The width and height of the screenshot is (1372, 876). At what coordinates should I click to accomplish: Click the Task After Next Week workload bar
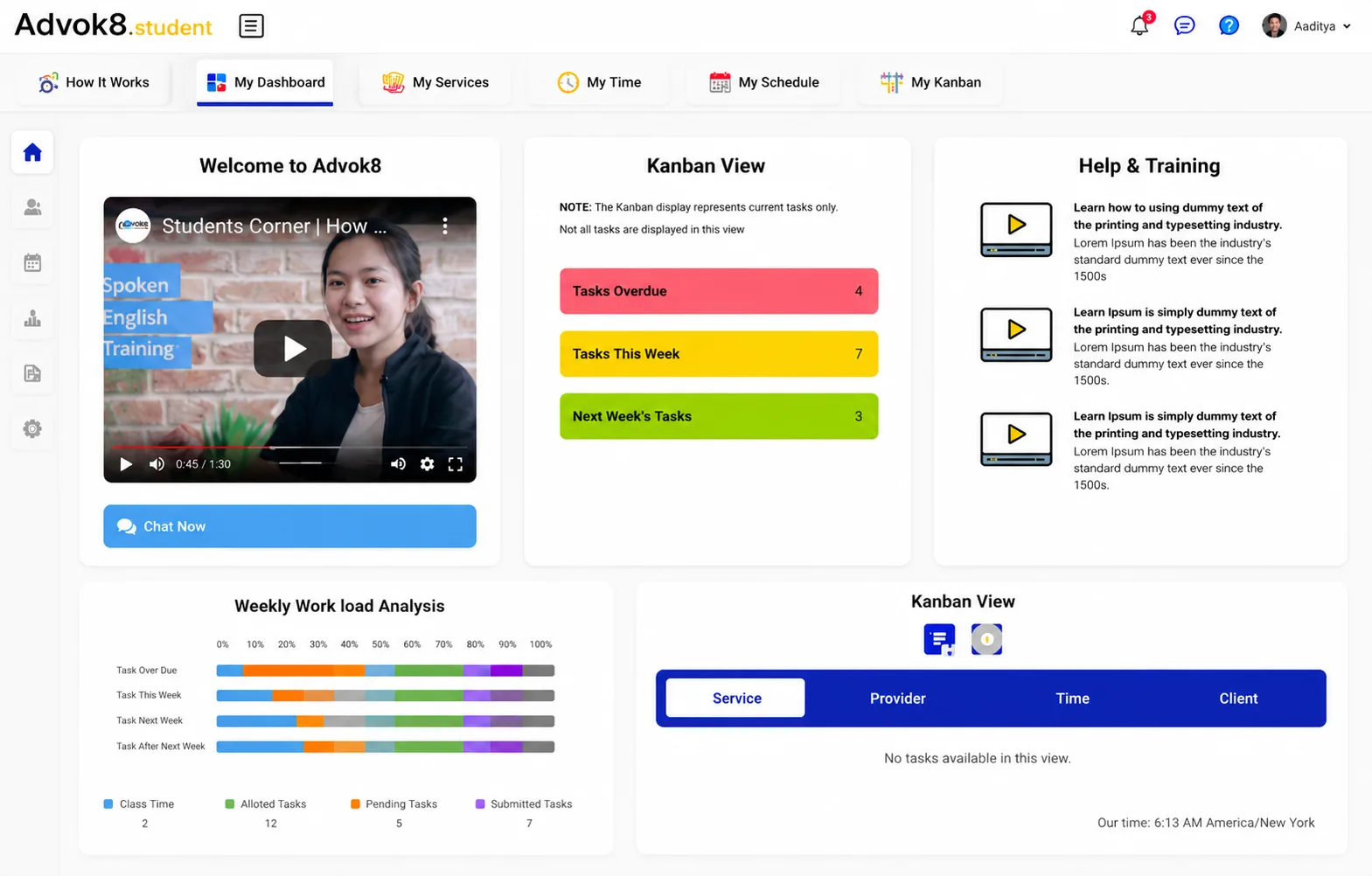(386, 747)
